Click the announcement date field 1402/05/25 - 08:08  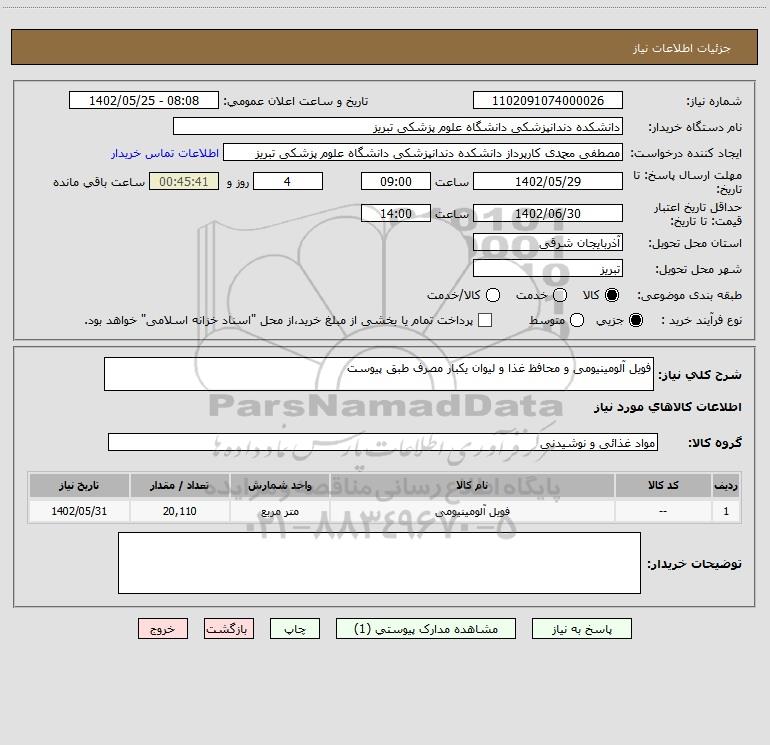coord(144,100)
